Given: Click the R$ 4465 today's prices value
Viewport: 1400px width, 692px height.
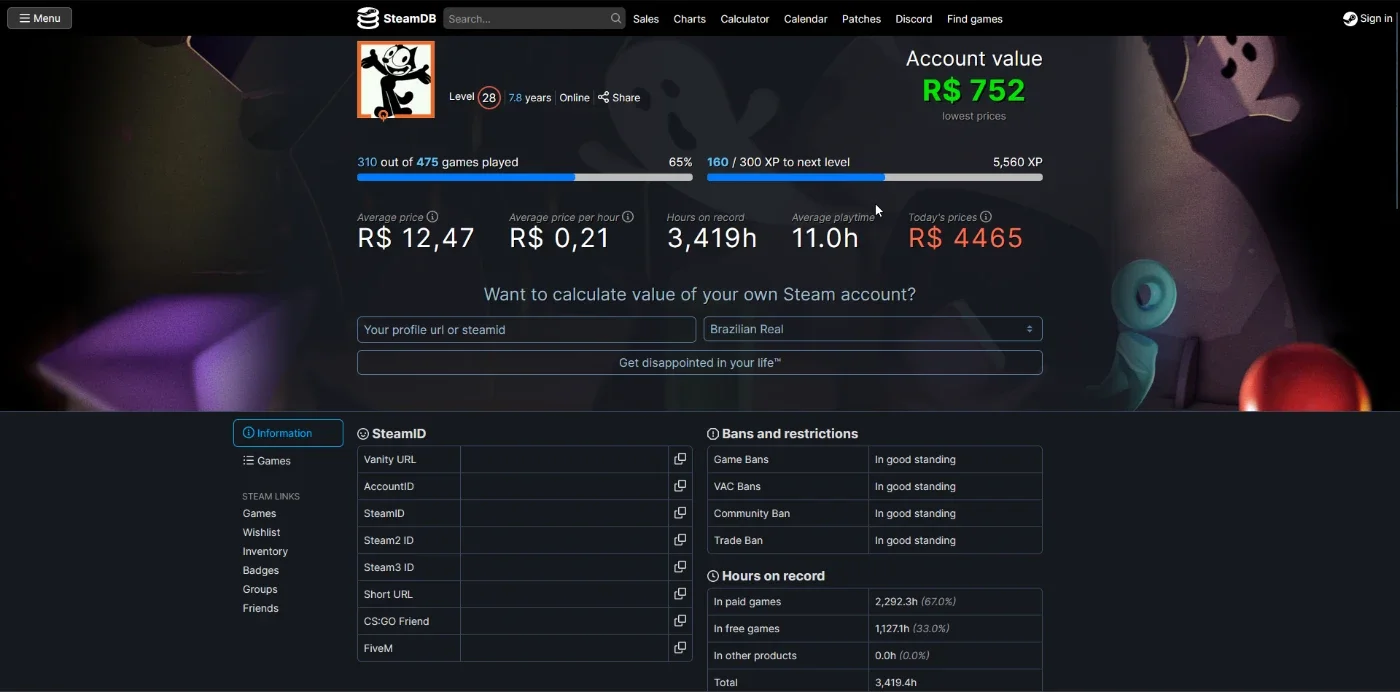Looking at the screenshot, I should [x=966, y=238].
